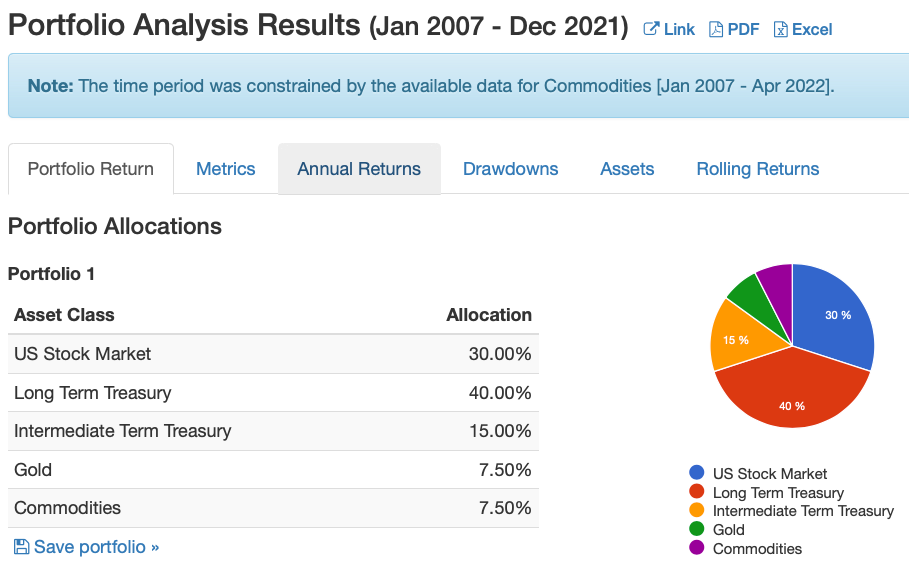Viewport: 909px width, 573px height.
Task: Click the red Long Term Treasury legend dot
Action: [697, 492]
